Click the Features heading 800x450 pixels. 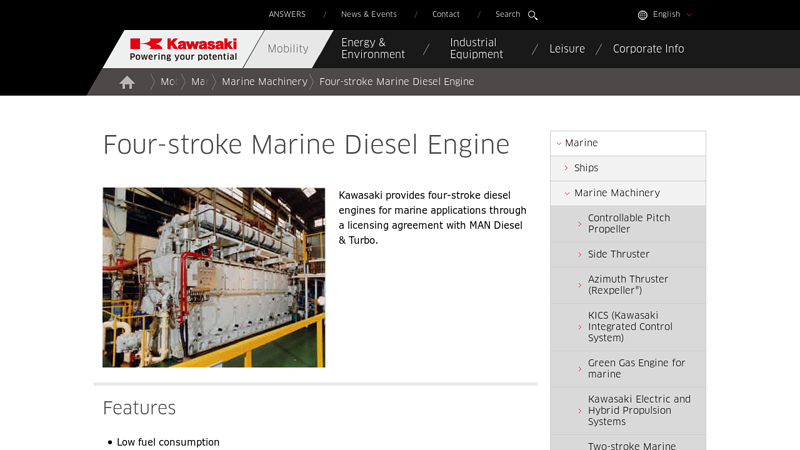click(139, 408)
